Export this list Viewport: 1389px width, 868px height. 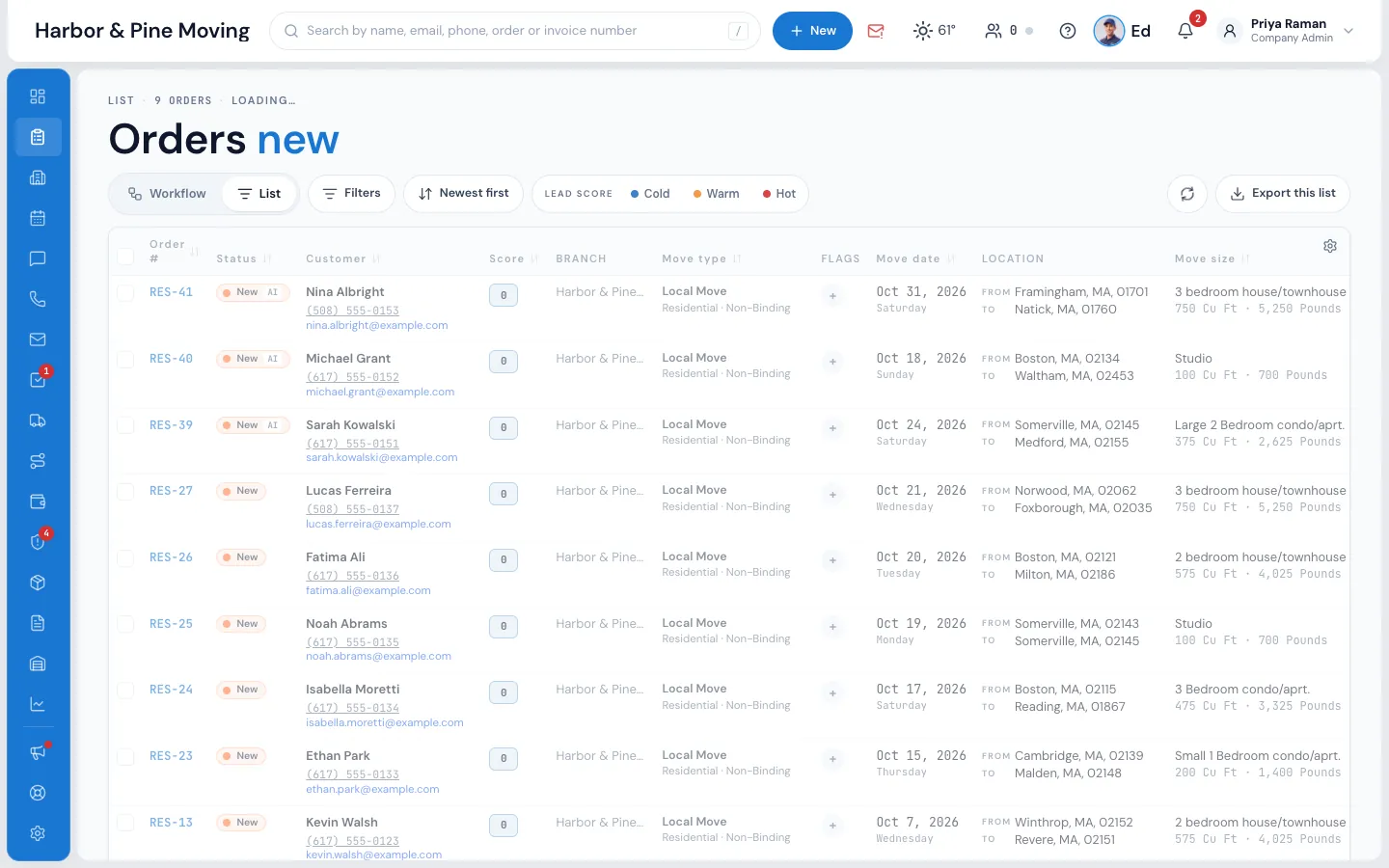click(x=1283, y=194)
